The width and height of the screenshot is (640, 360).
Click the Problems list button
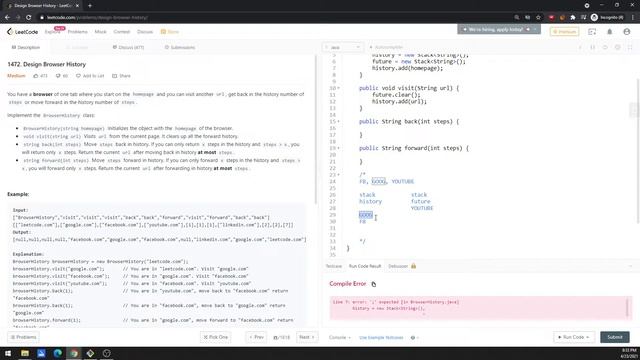[23, 337]
